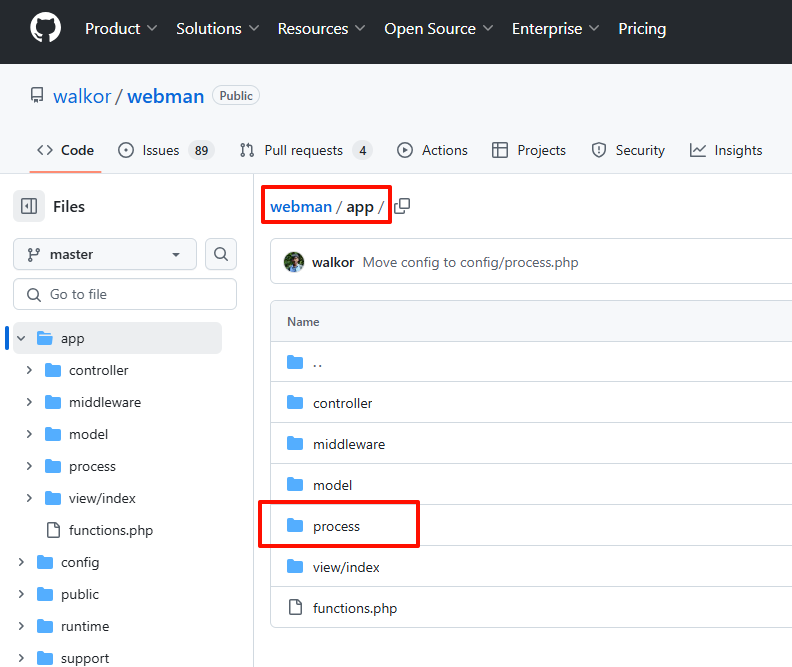792x667 pixels.
Task: Open the model folder in listing
Action: point(332,485)
